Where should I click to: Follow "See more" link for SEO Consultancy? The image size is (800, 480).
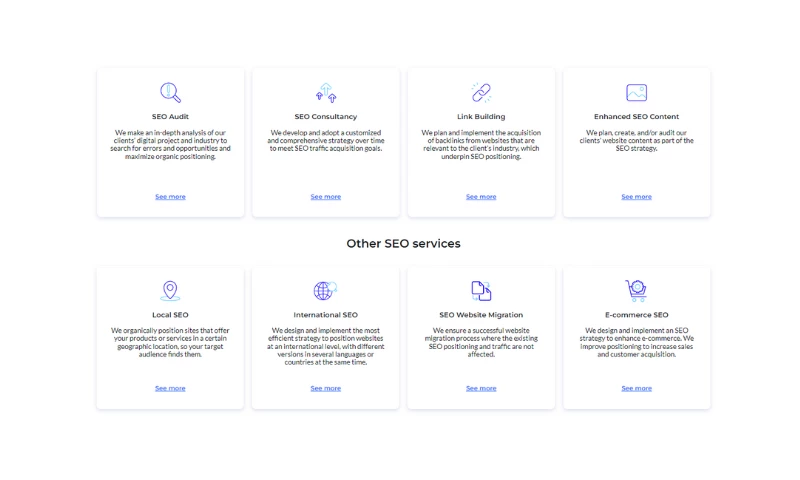(325, 197)
